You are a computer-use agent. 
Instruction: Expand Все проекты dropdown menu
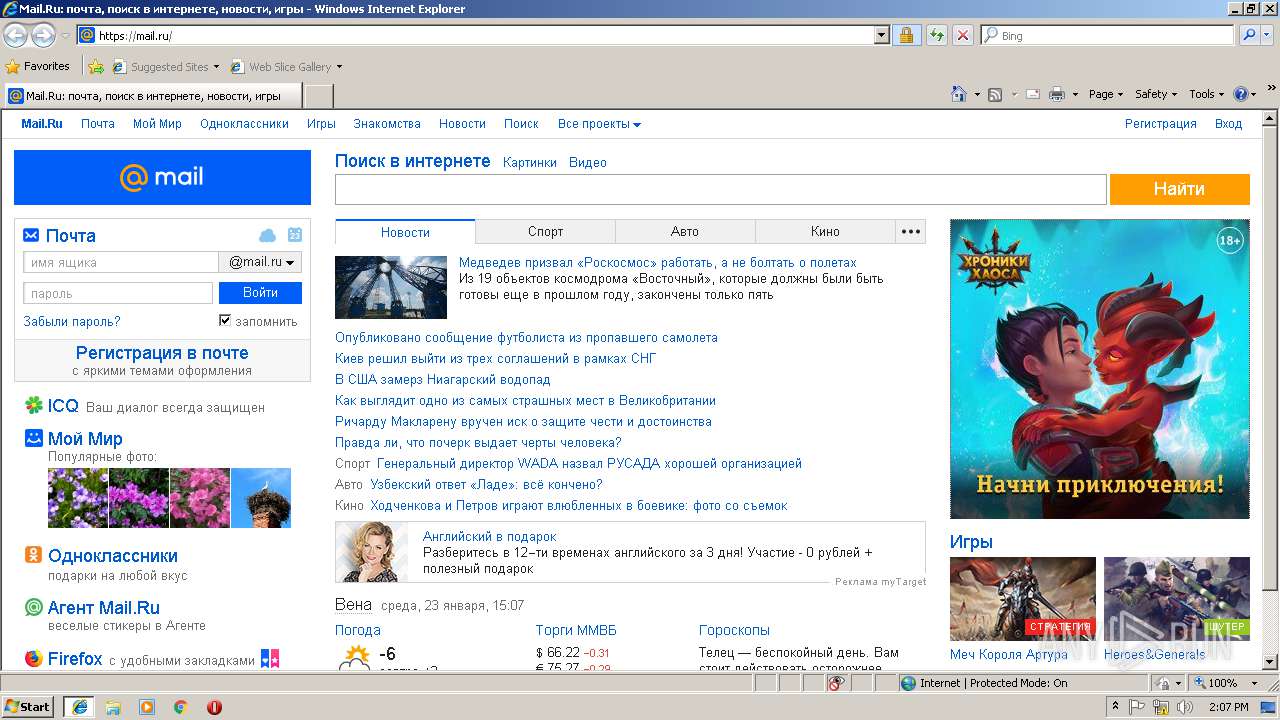599,124
